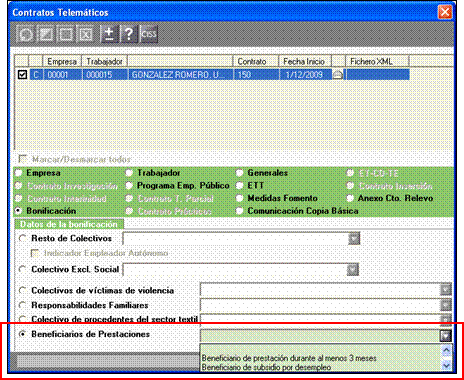Select the Trabajador radio button
This screenshot has height=380, width=464.
[x=129, y=173]
